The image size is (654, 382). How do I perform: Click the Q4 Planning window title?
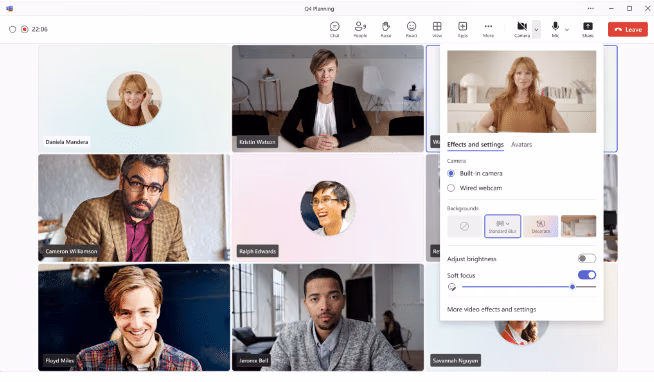319,8
